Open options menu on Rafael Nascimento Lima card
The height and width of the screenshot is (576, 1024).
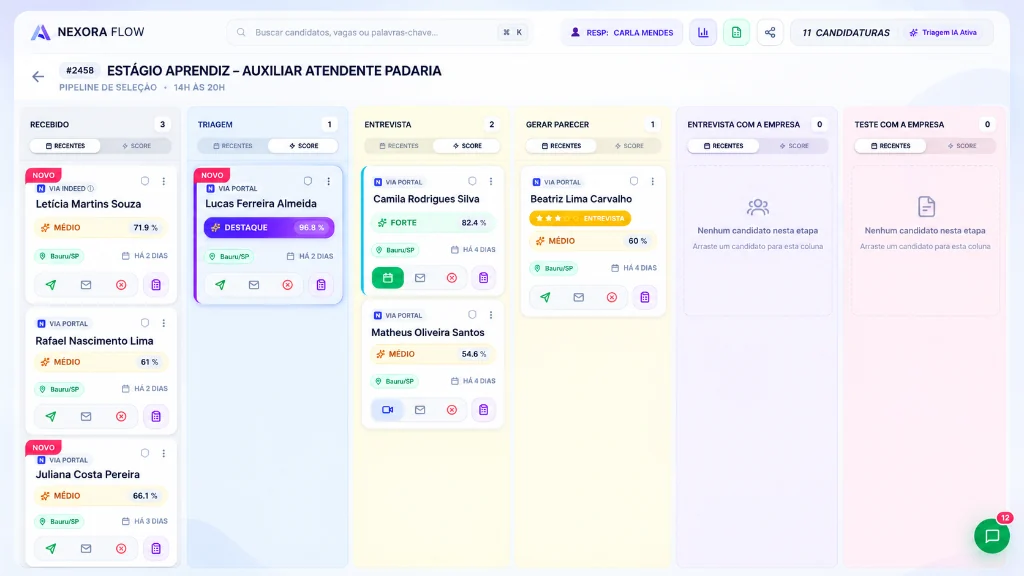[x=164, y=323]
